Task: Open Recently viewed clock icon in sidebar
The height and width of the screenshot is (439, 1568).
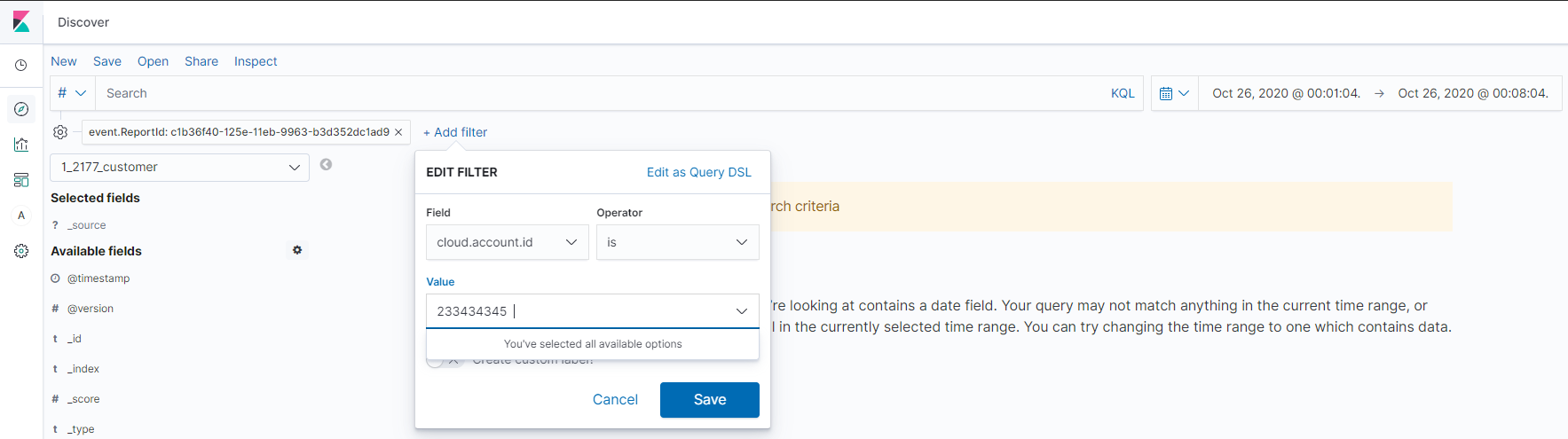Action: click(21, 66)
